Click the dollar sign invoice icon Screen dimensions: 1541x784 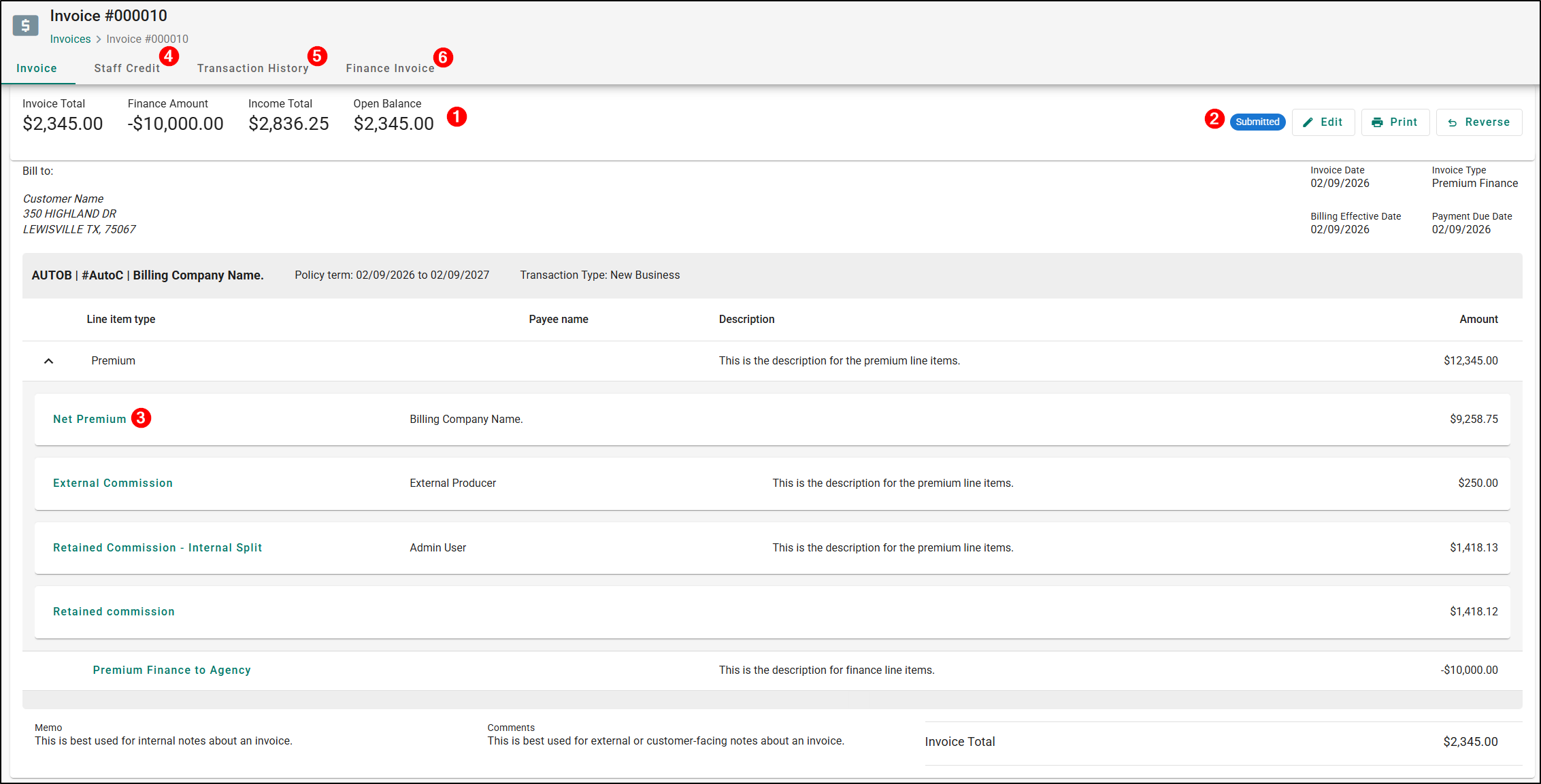tap(25, 25)
